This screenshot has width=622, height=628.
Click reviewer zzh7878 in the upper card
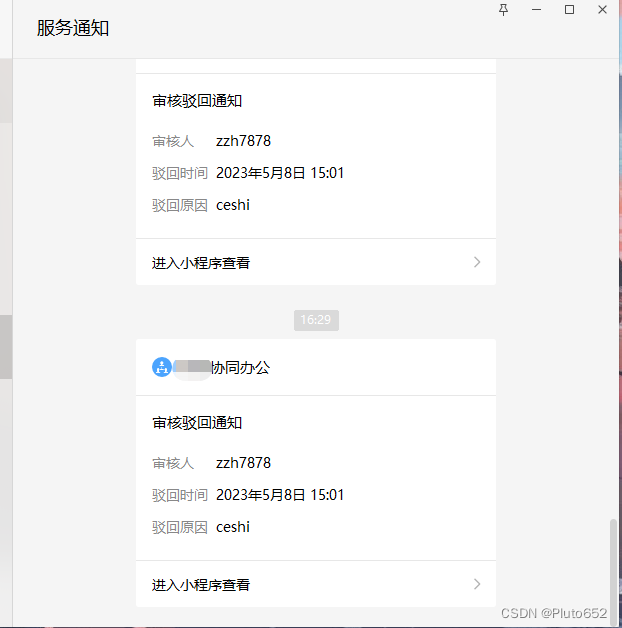click(244, 141)
